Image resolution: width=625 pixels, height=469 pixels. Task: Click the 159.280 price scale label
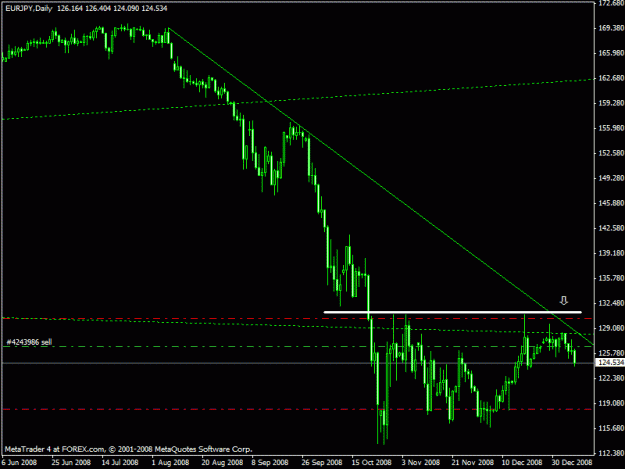[611, 103]
